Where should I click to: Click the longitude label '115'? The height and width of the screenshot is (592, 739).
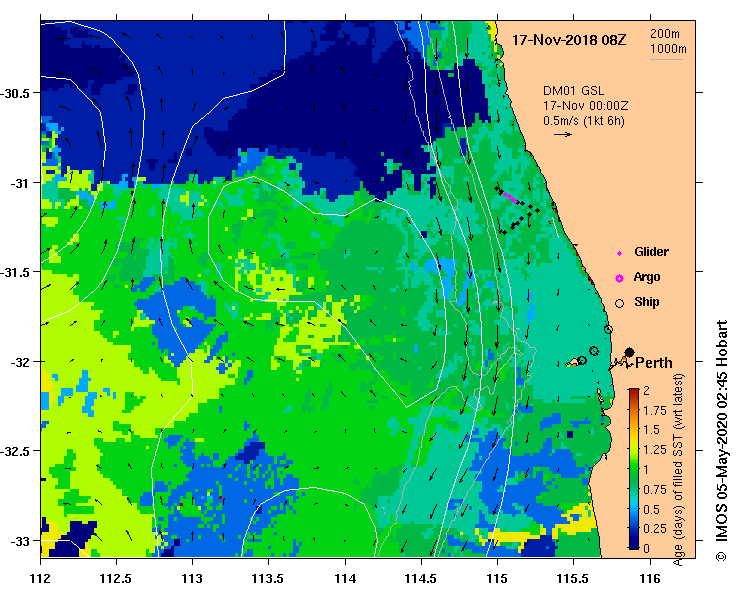click(497, 578)
